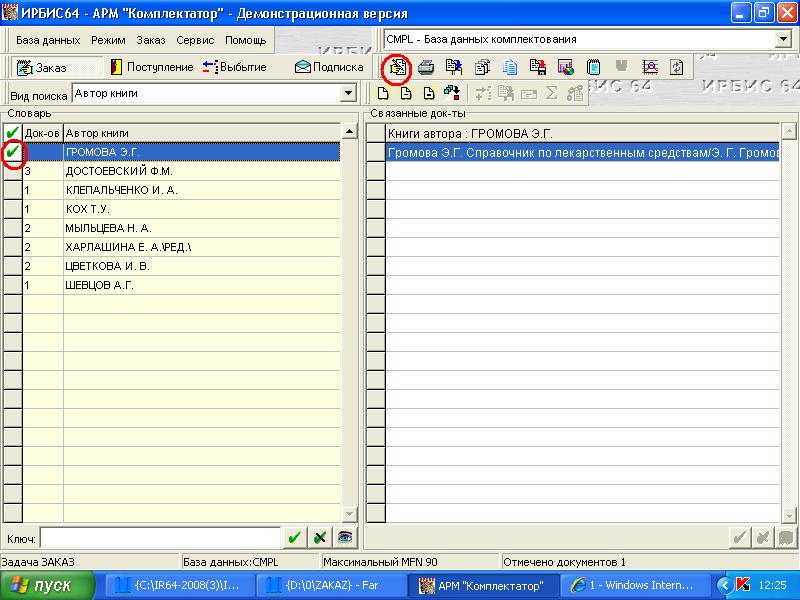The height and width of the screenshot is (600, 800).
Task: Click the colorful chart toolbar icon
Action: pos(566,67)
